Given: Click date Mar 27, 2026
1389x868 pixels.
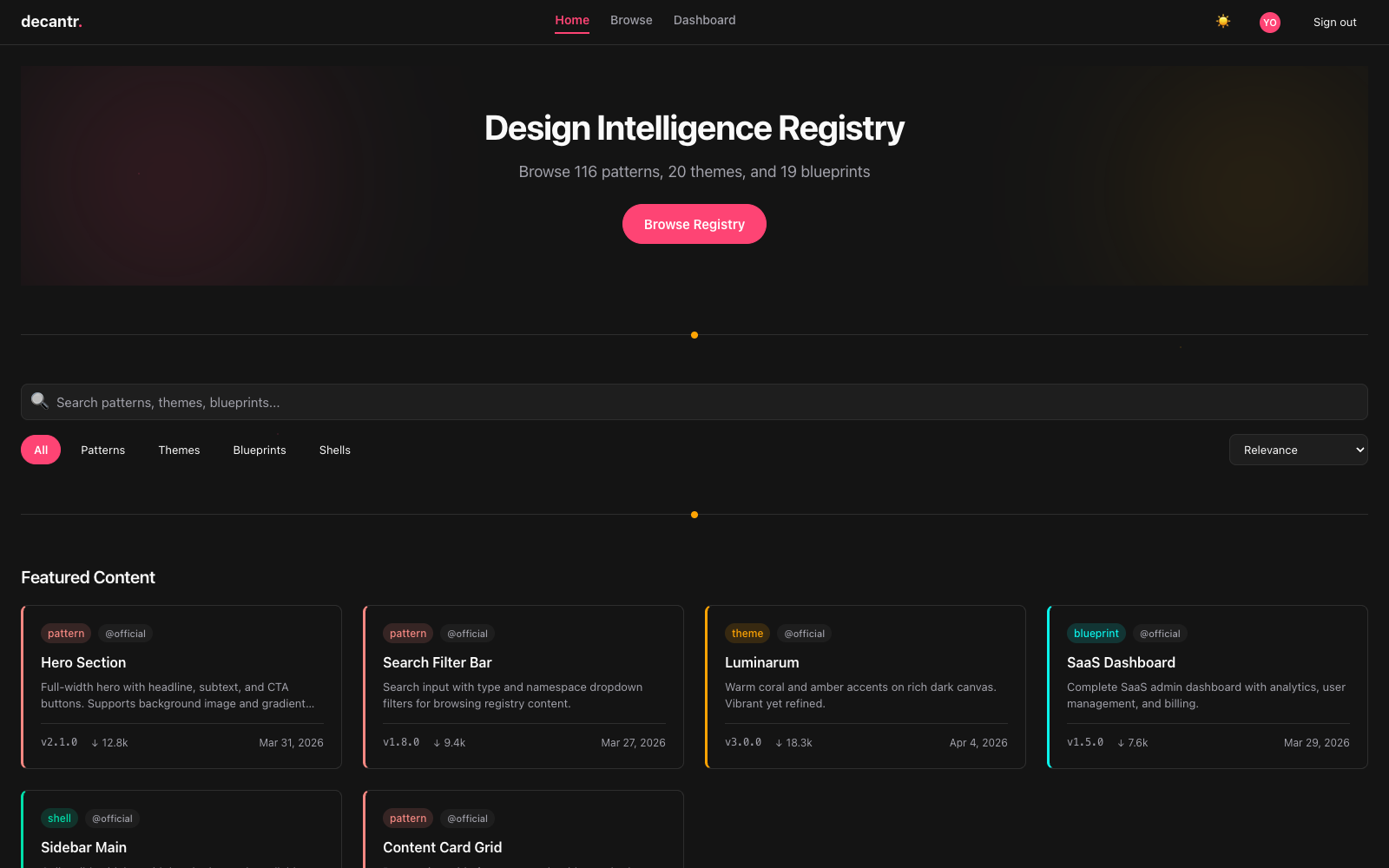Looking at the screenshot, I should coord(633,743).
